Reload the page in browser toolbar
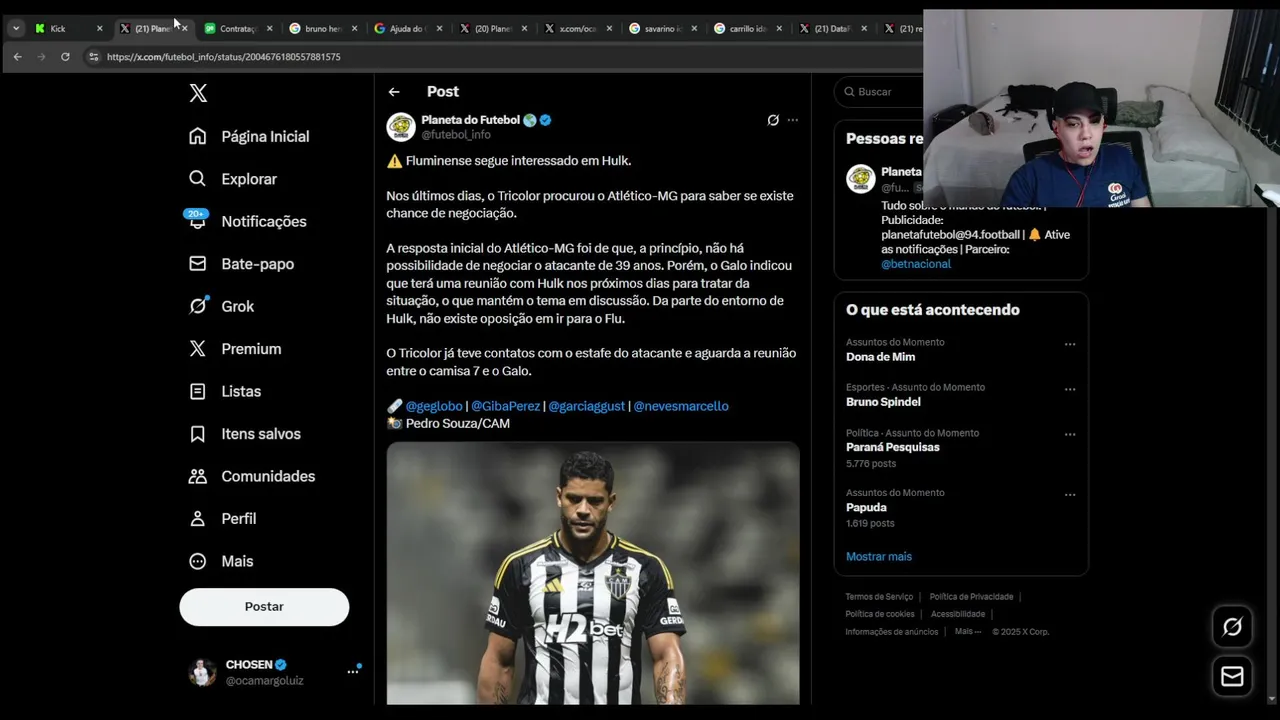1280x720 pixels. click(x=65, y=57)
